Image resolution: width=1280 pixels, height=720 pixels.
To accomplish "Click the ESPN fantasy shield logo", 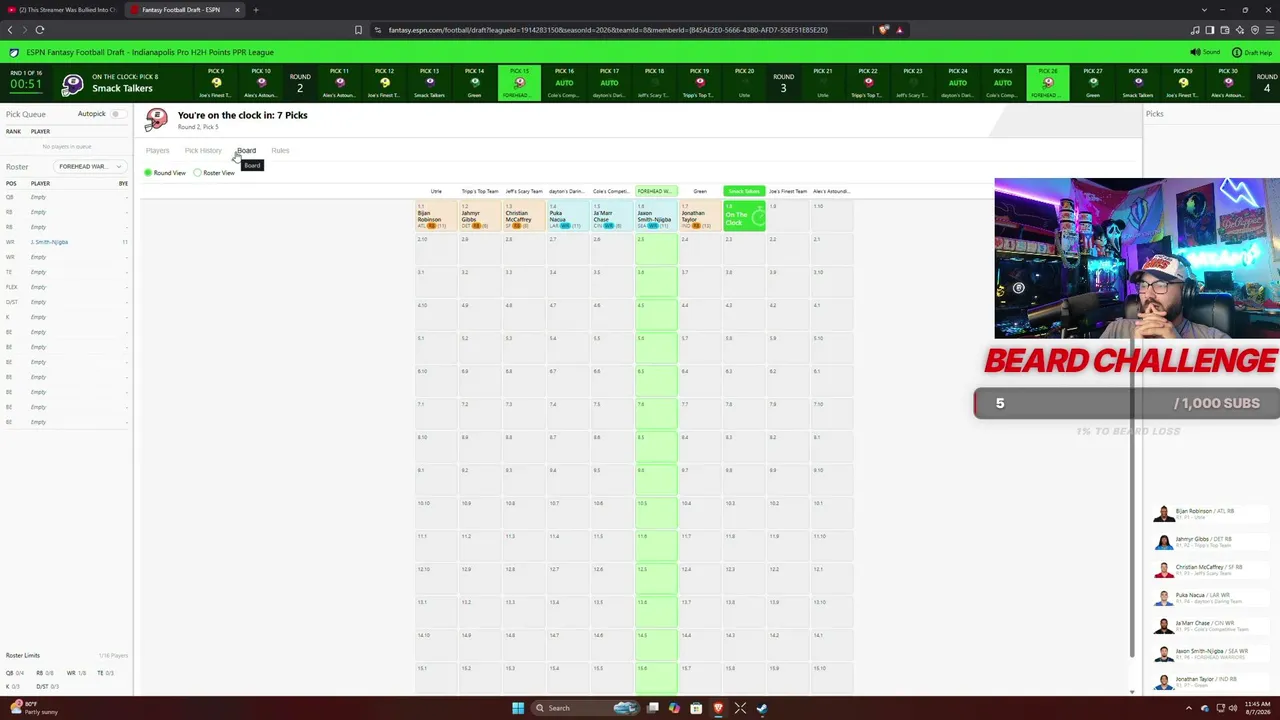I will pos(13,52).
